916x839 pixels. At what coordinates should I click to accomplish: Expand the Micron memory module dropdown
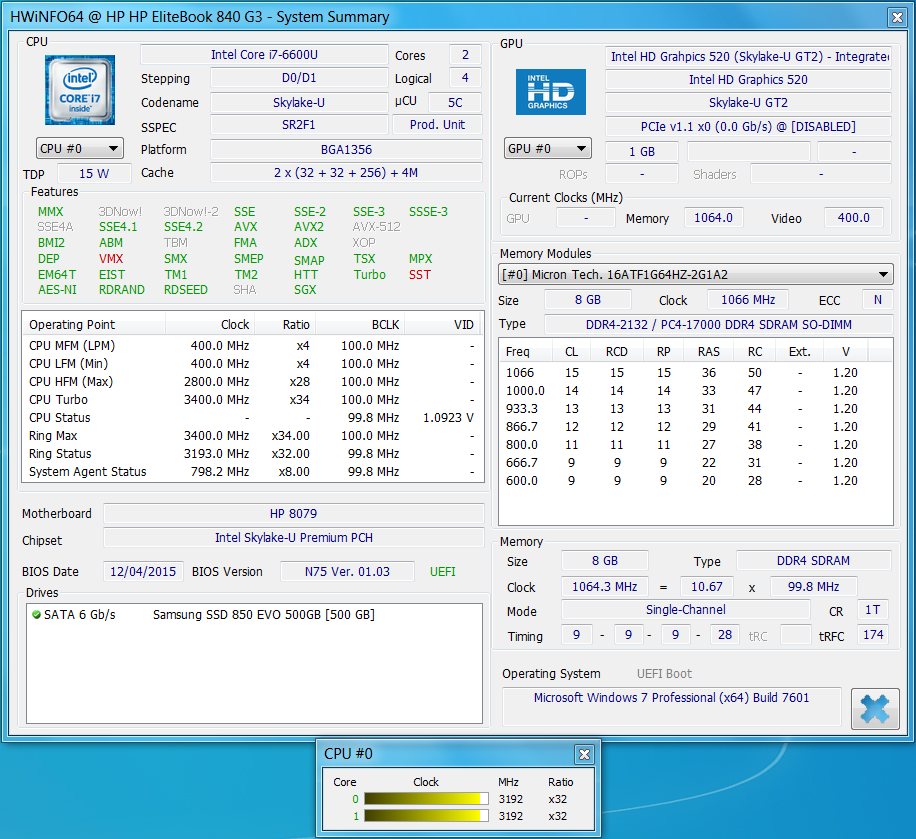pos(696,275)
